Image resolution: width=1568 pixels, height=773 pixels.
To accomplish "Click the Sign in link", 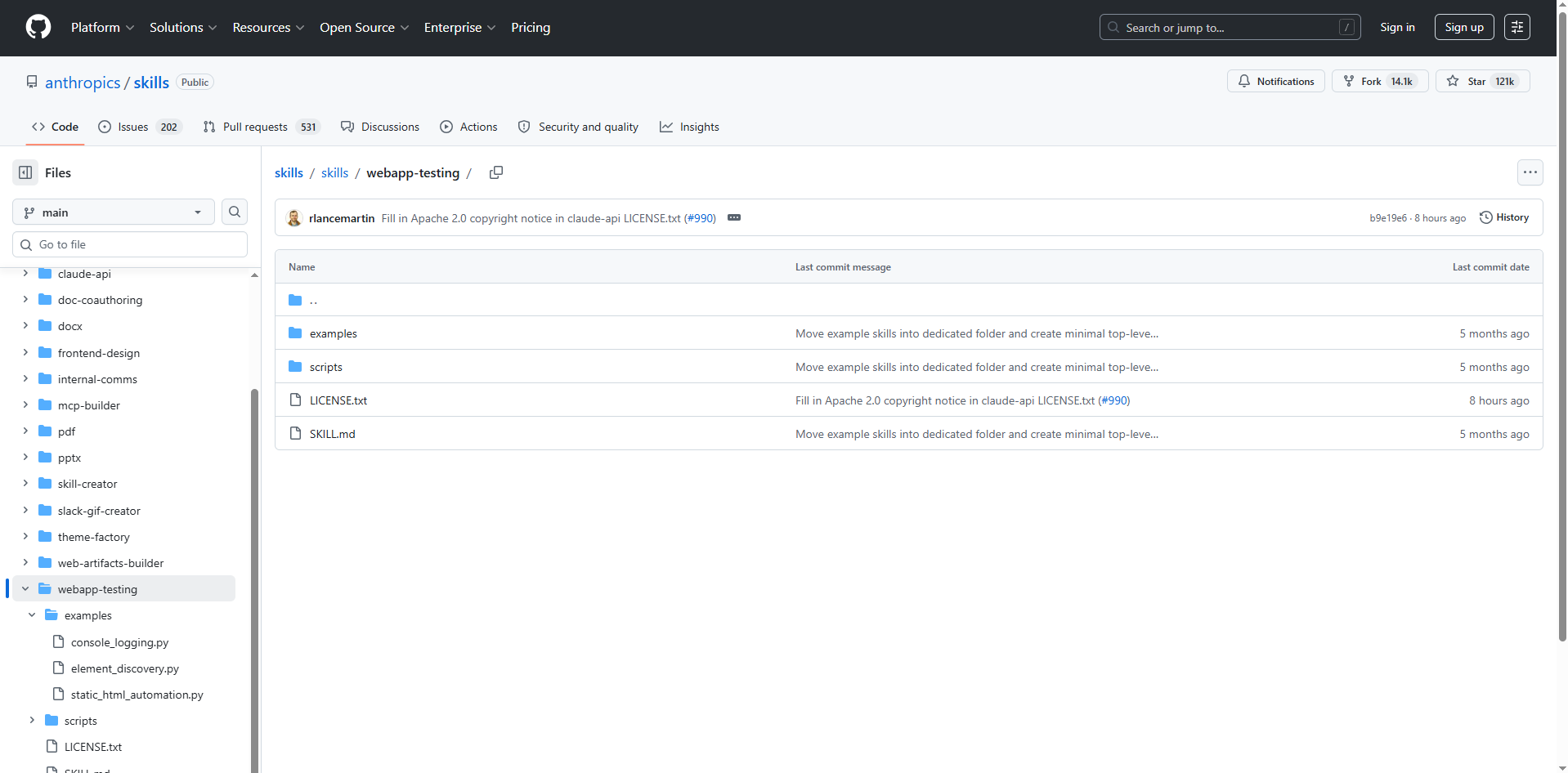I will 1397,27.
